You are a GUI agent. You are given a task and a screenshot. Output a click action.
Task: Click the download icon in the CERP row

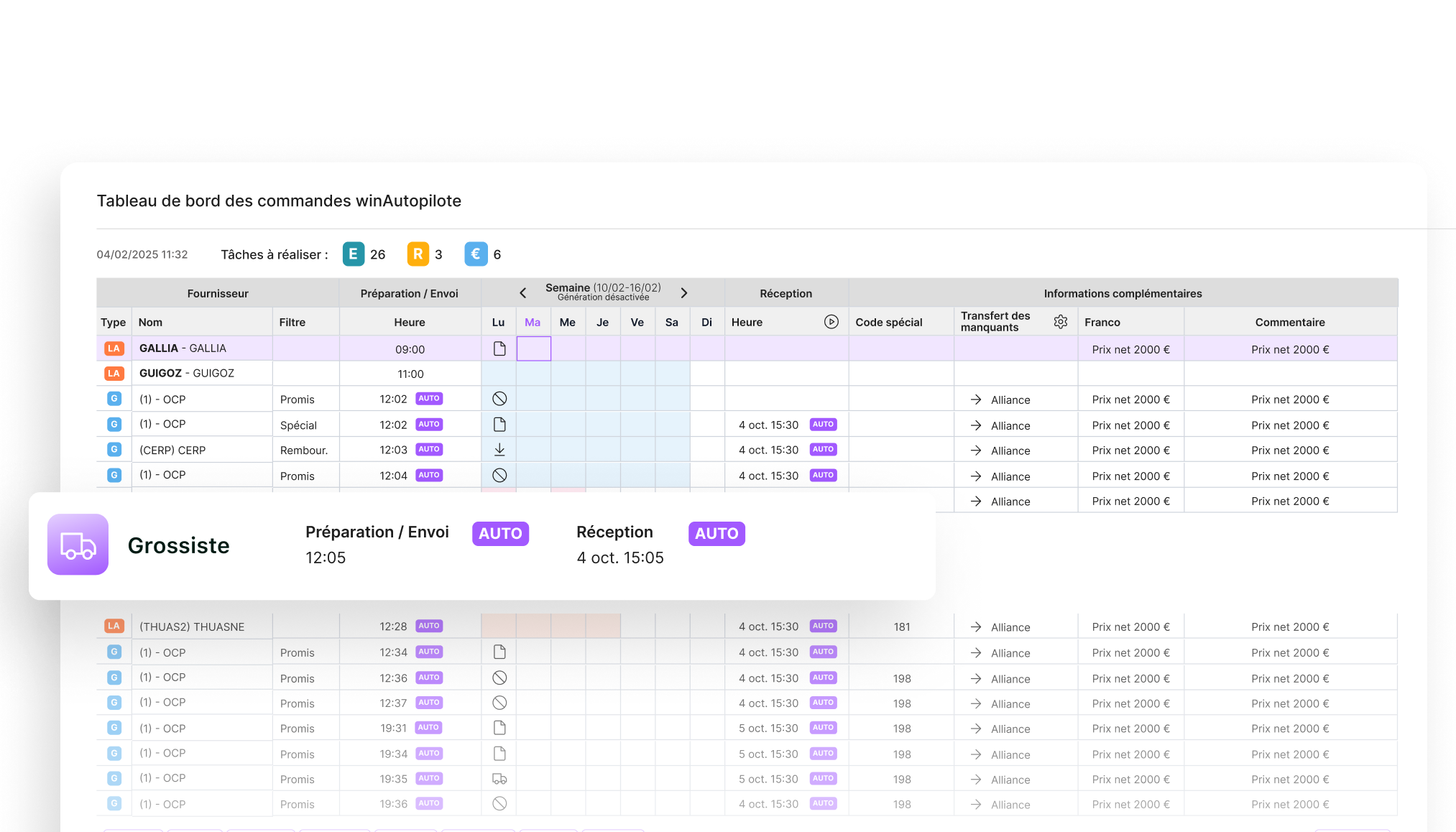[x=499, y=450]
